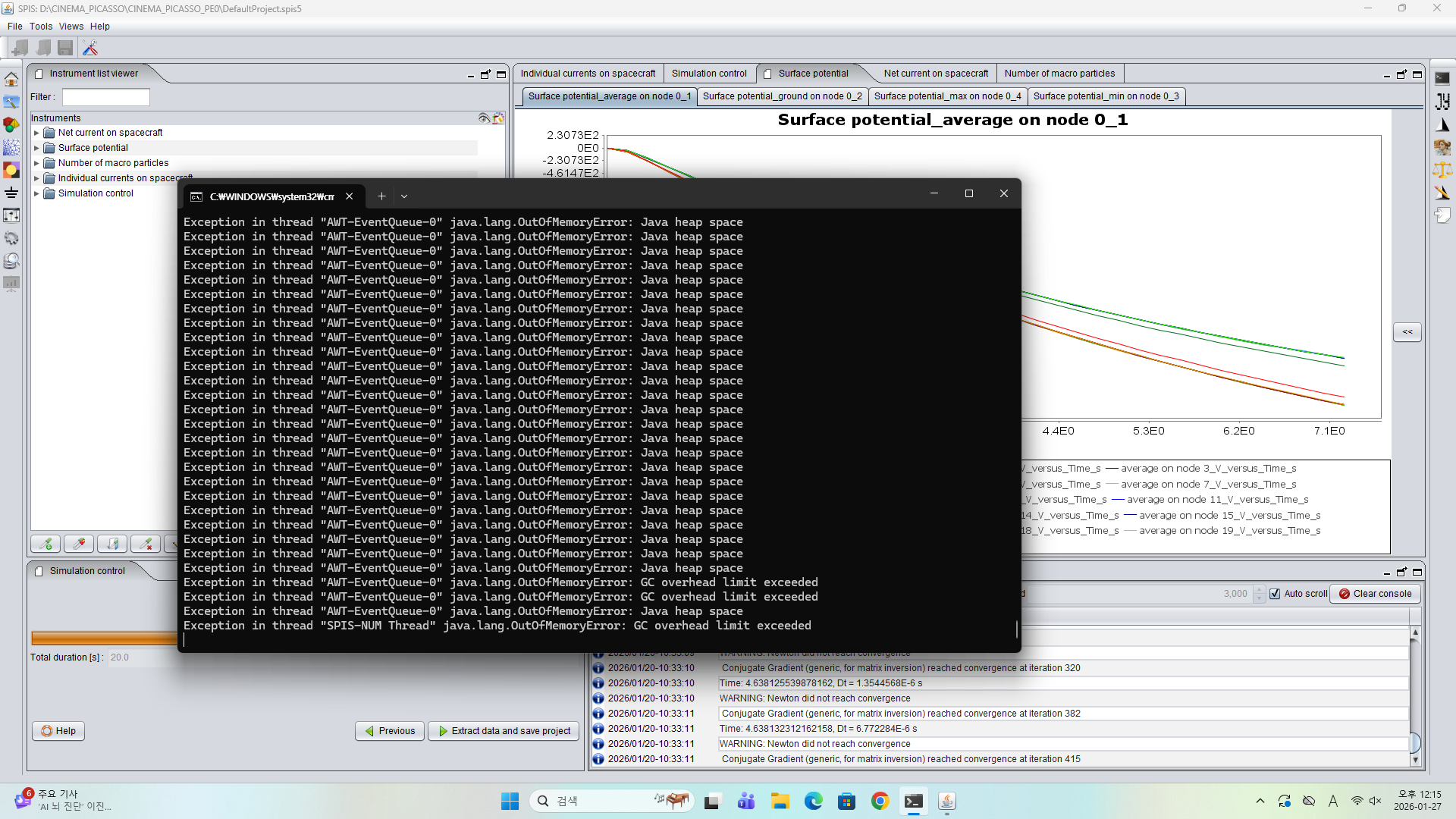Expand the Net current on spacecraft folder
This screenshot has width=1456, height=819.
click(x=36, y=133)
